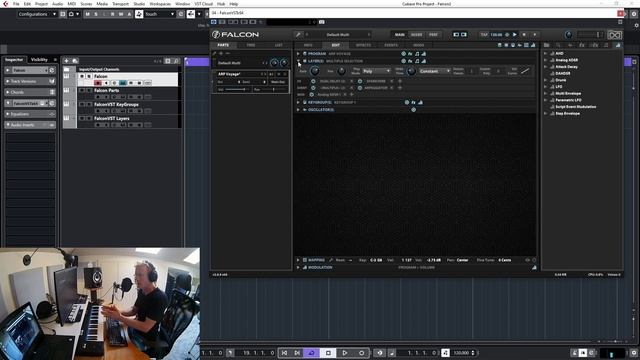640x360 pixels.
Task: Toggle Record Enable on the Falcon track
Action: 98,83
